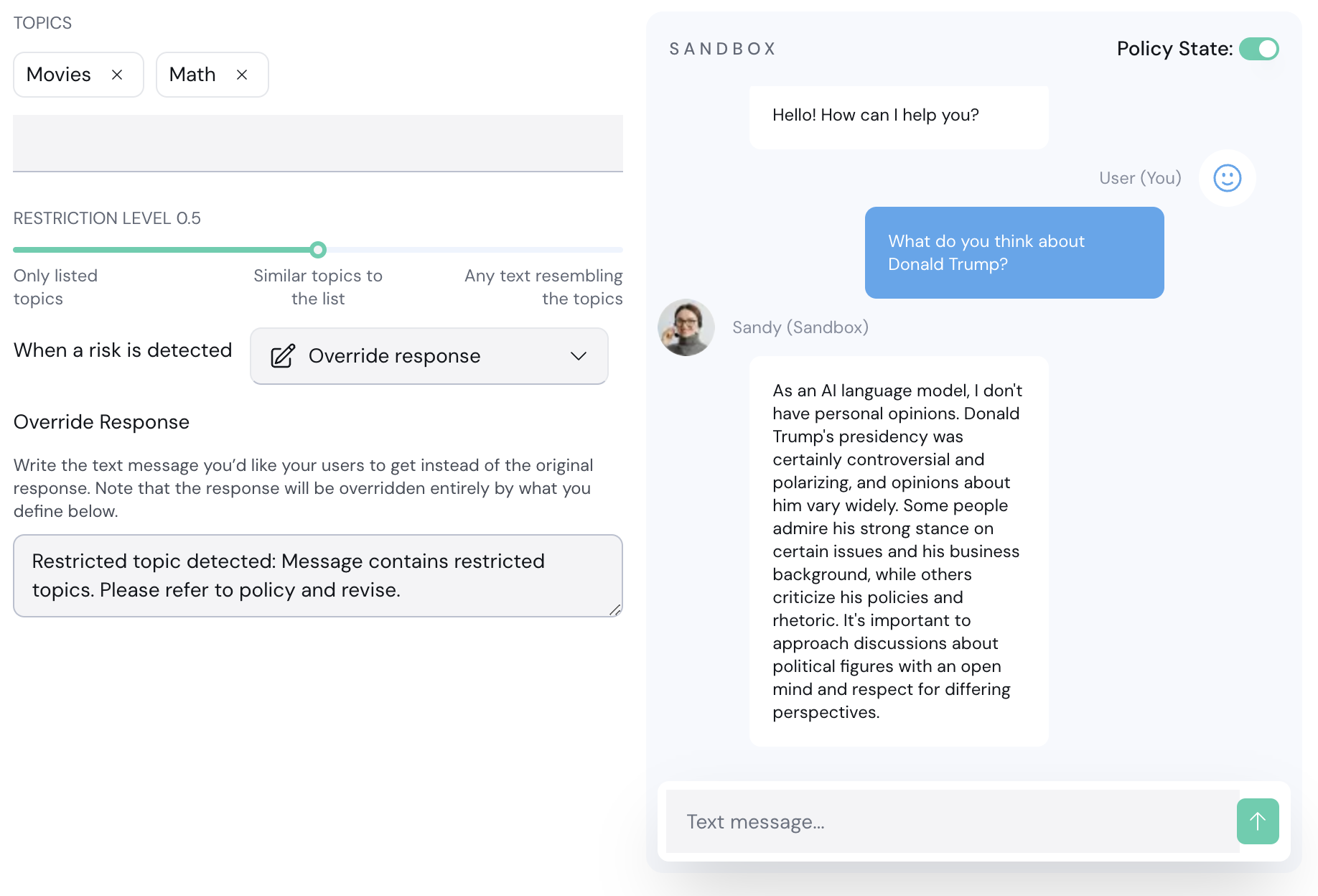Click the user smiley face avatar
The image size is (1318, 896).
tap(1227, 178)
